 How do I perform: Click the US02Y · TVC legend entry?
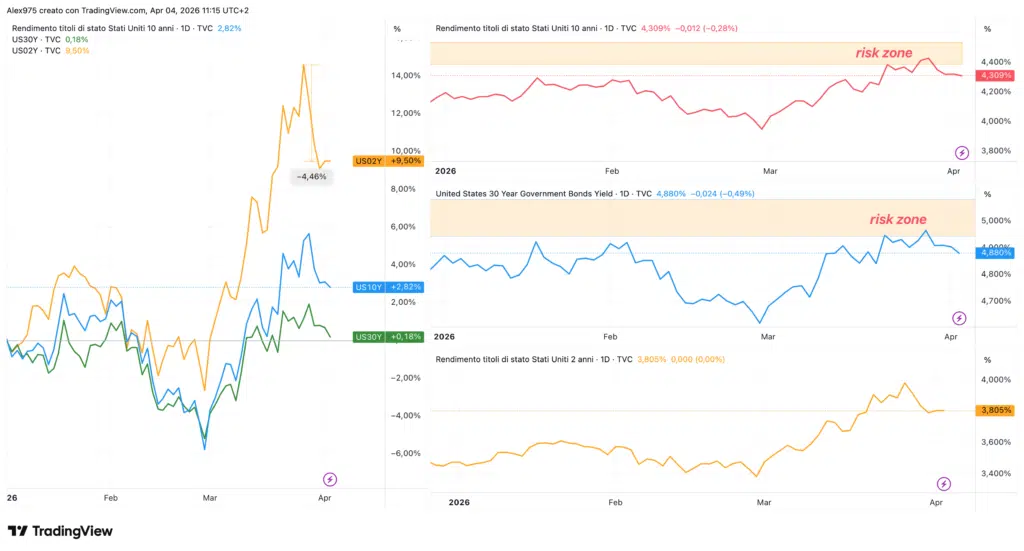36,50
